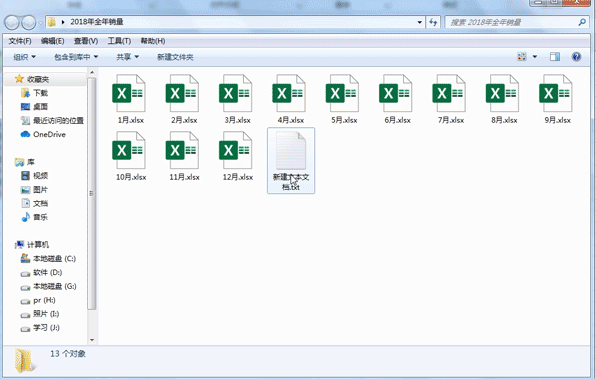The height and width of the screenshot is (379, 596).
Task: Click the navigation pane scrollbar down arrow
Action: click(x=92, y=340)
